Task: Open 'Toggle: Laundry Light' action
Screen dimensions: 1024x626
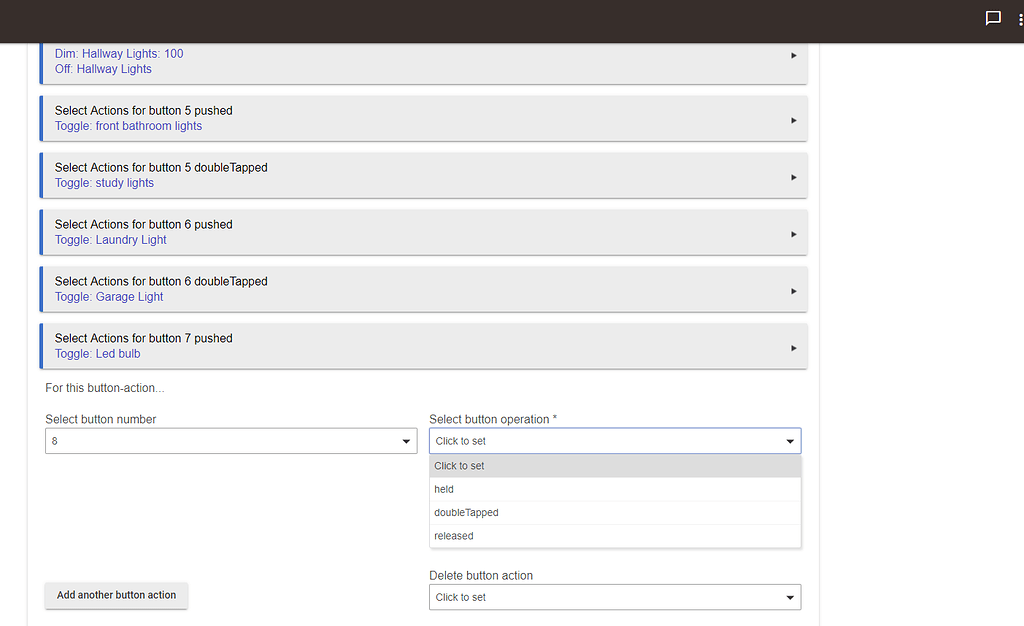Action: (x=110, y=240)
